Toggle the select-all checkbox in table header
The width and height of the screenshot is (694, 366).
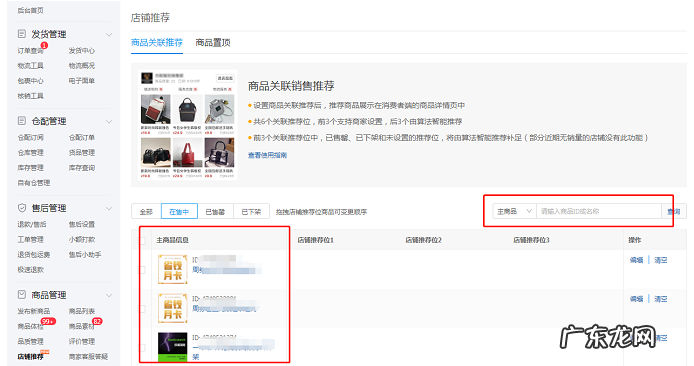142,240
